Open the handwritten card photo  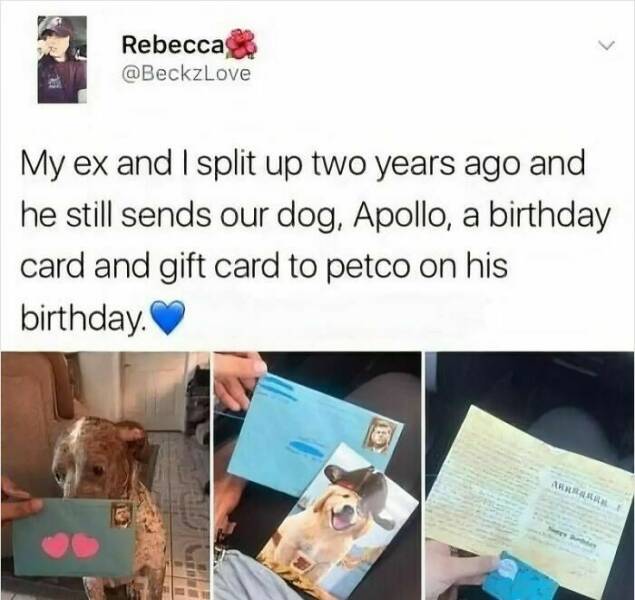click(x=530, y=476)
